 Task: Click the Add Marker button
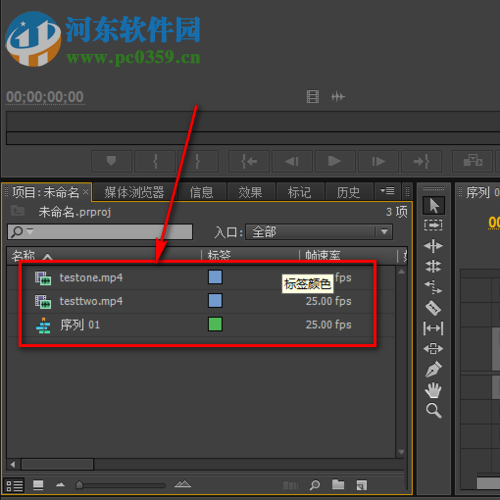tap(112, 161)
